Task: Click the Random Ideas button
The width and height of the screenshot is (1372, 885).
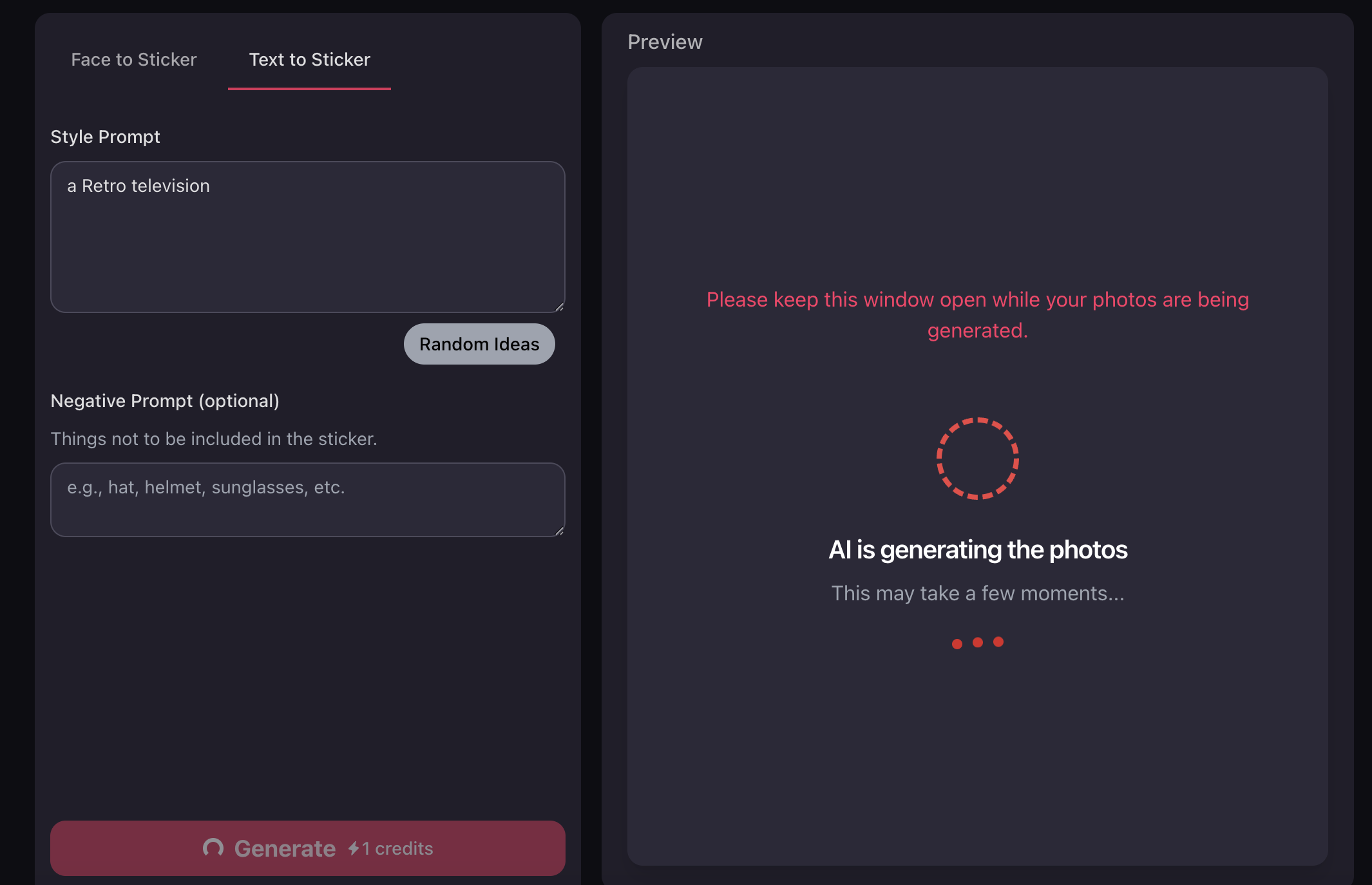Action: tap(479, 344)
